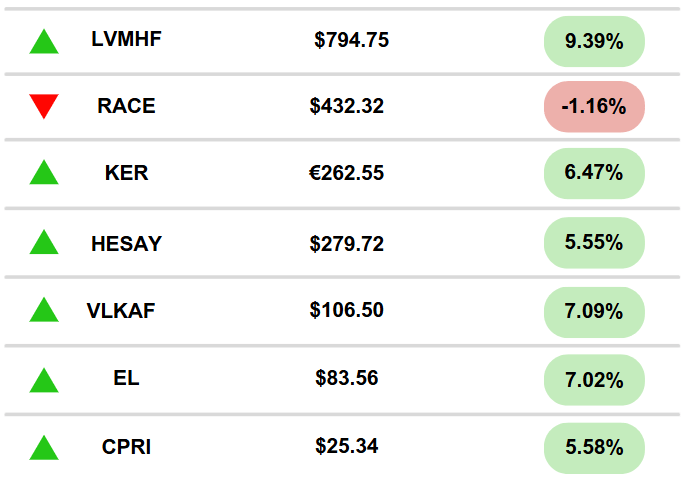Click the $83.56 price for EL
The height and width of the screenshot is (484, 696).
click(347, 378)
